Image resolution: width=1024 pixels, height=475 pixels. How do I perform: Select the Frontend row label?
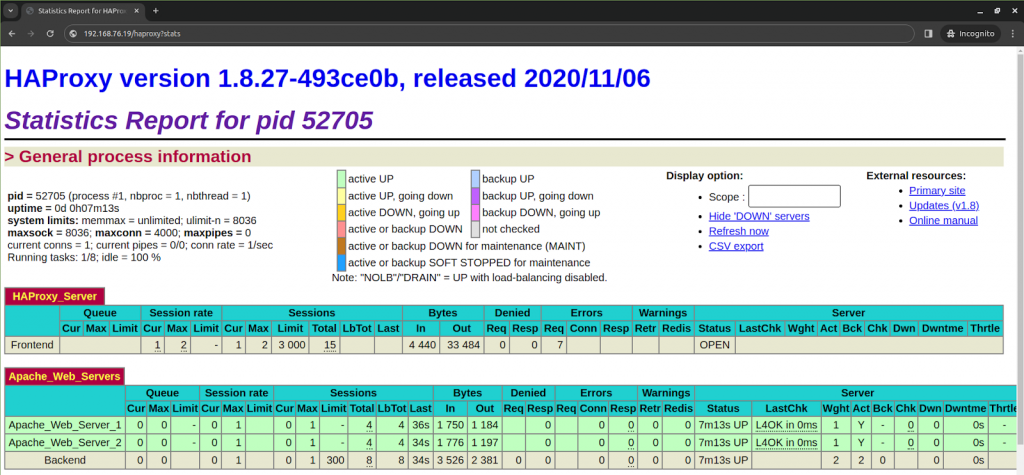click(31, 345)
